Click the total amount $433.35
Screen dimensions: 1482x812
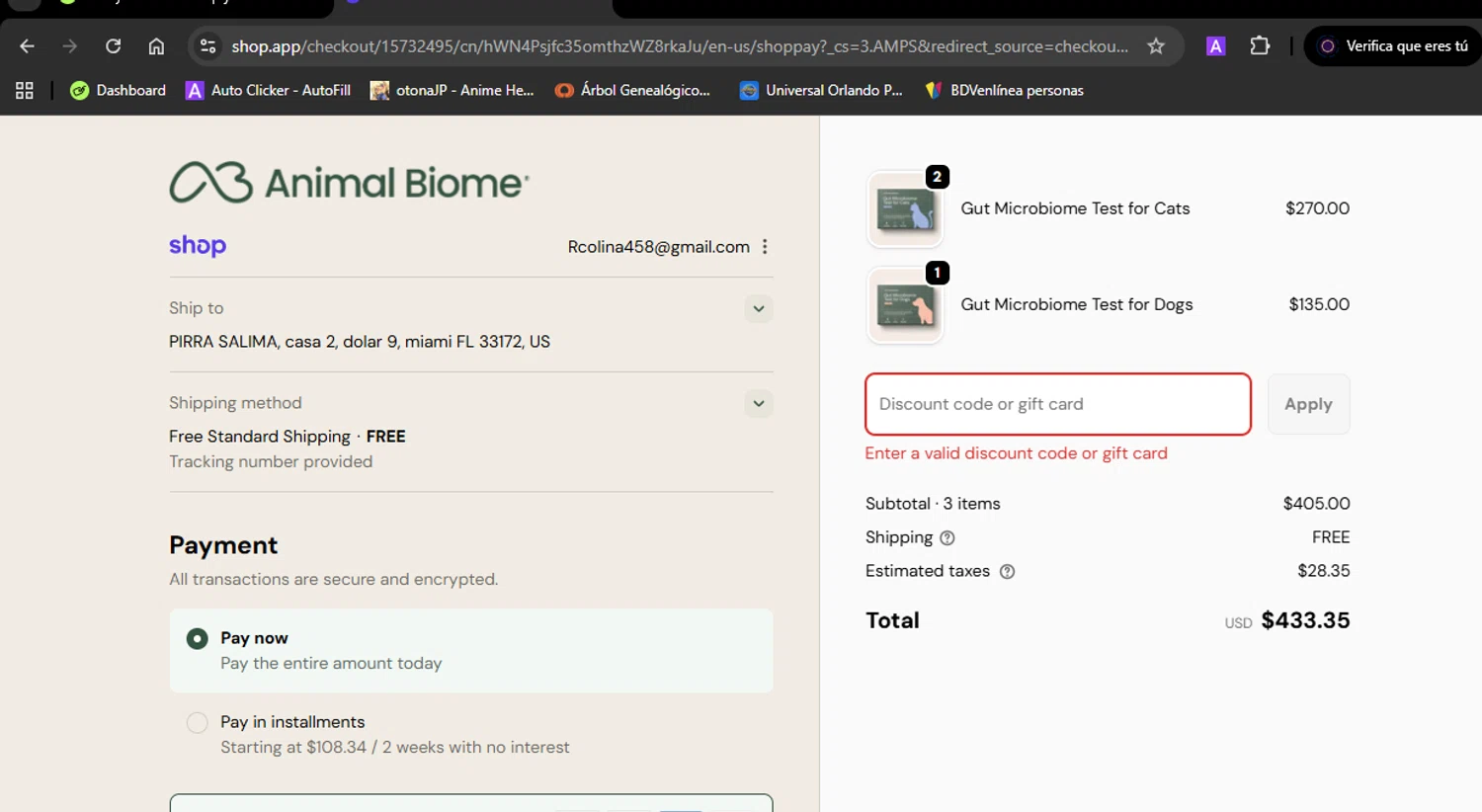tap(1305, 620)
